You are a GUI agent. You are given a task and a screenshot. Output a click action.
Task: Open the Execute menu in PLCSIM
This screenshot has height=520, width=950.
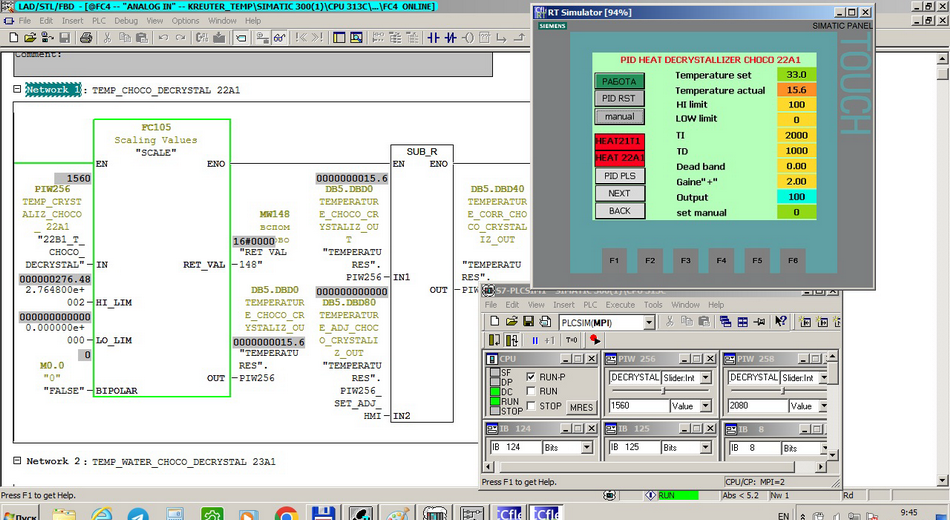[x=620, y=305]
